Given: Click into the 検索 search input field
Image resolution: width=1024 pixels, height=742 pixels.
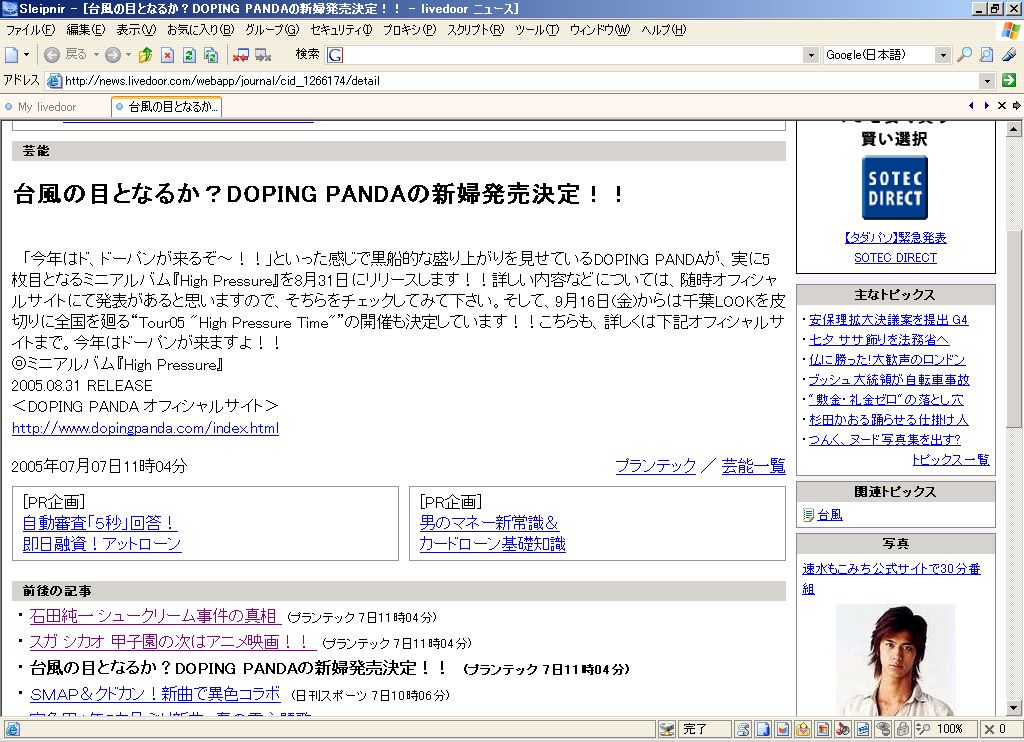Looking at the screenshot, I should coord(573,55).
